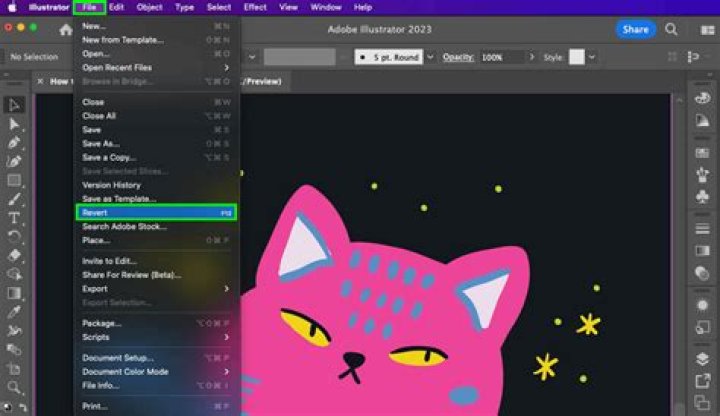Click the Opacity 100% input field
Image resolution: width=720 pixels, height=416 pixels.
point(502,57)
